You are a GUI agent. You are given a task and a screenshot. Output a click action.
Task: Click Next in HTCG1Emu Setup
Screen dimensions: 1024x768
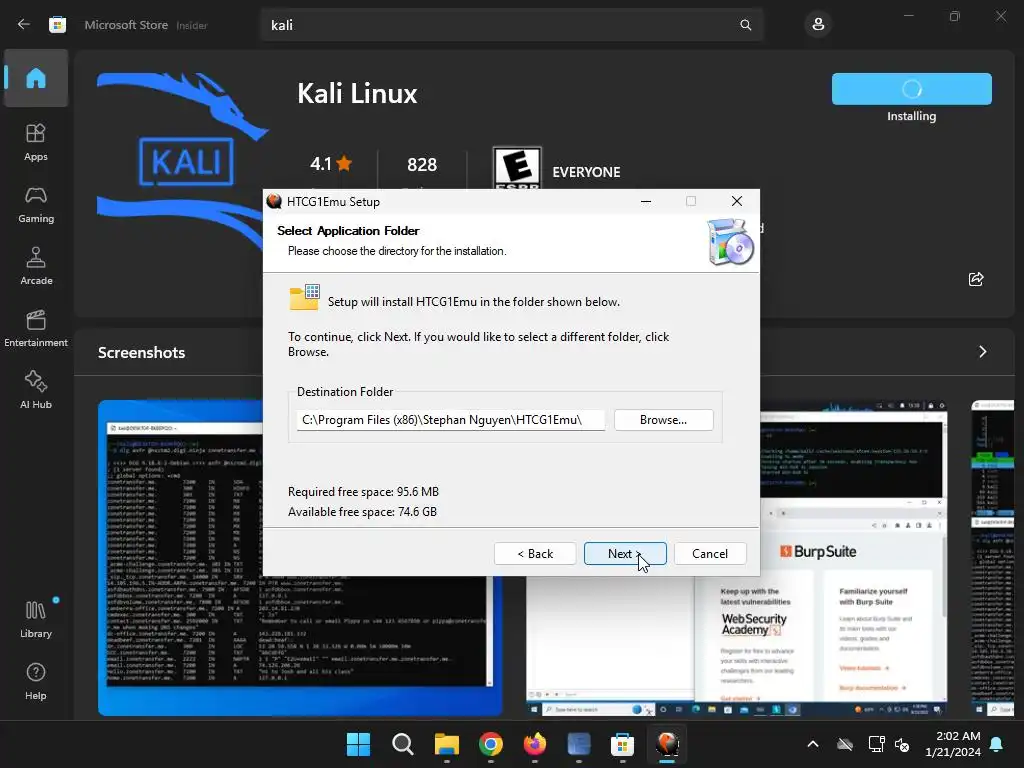[625, 553]
